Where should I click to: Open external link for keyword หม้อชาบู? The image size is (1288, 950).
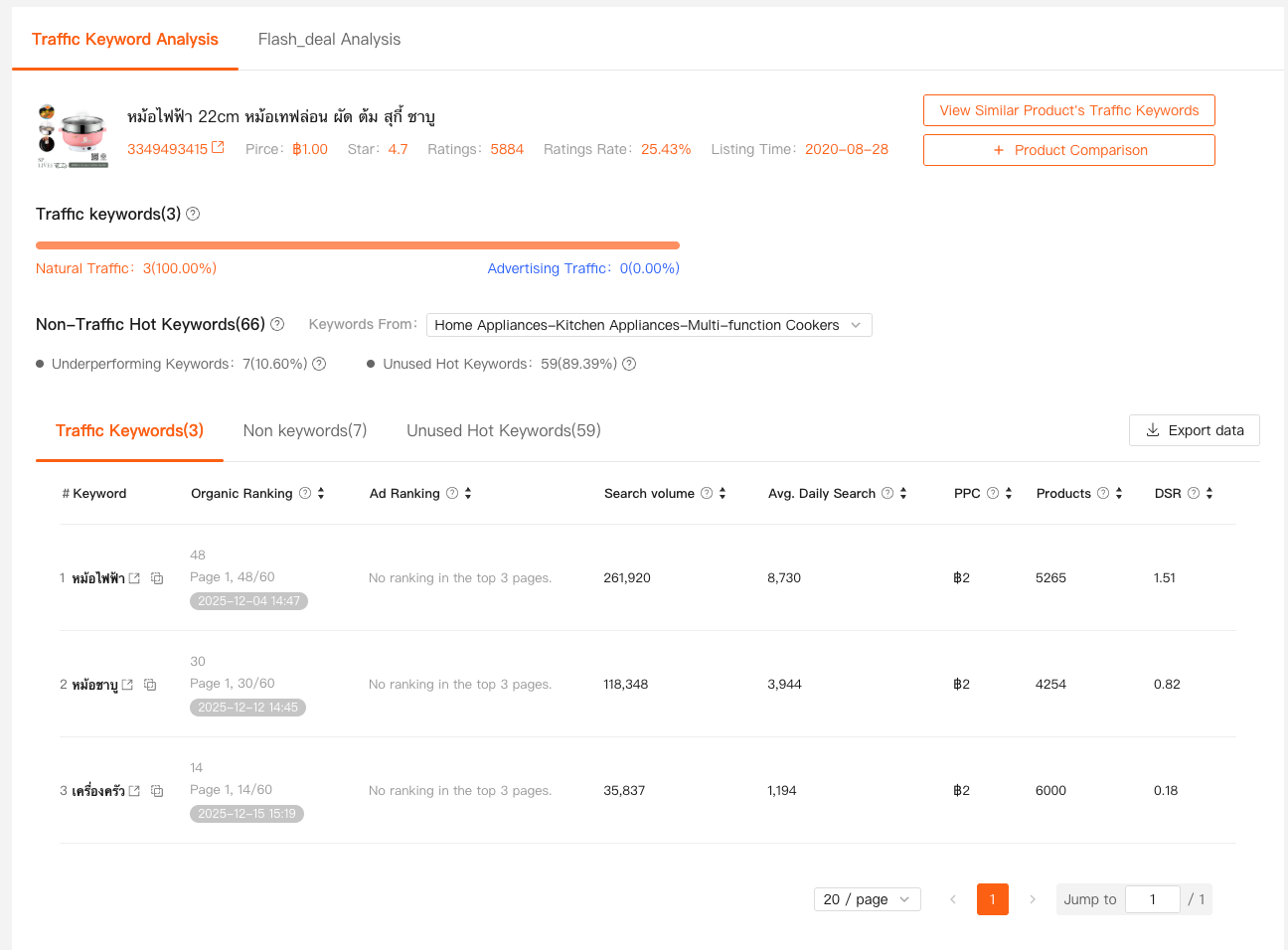click(127, 685)
